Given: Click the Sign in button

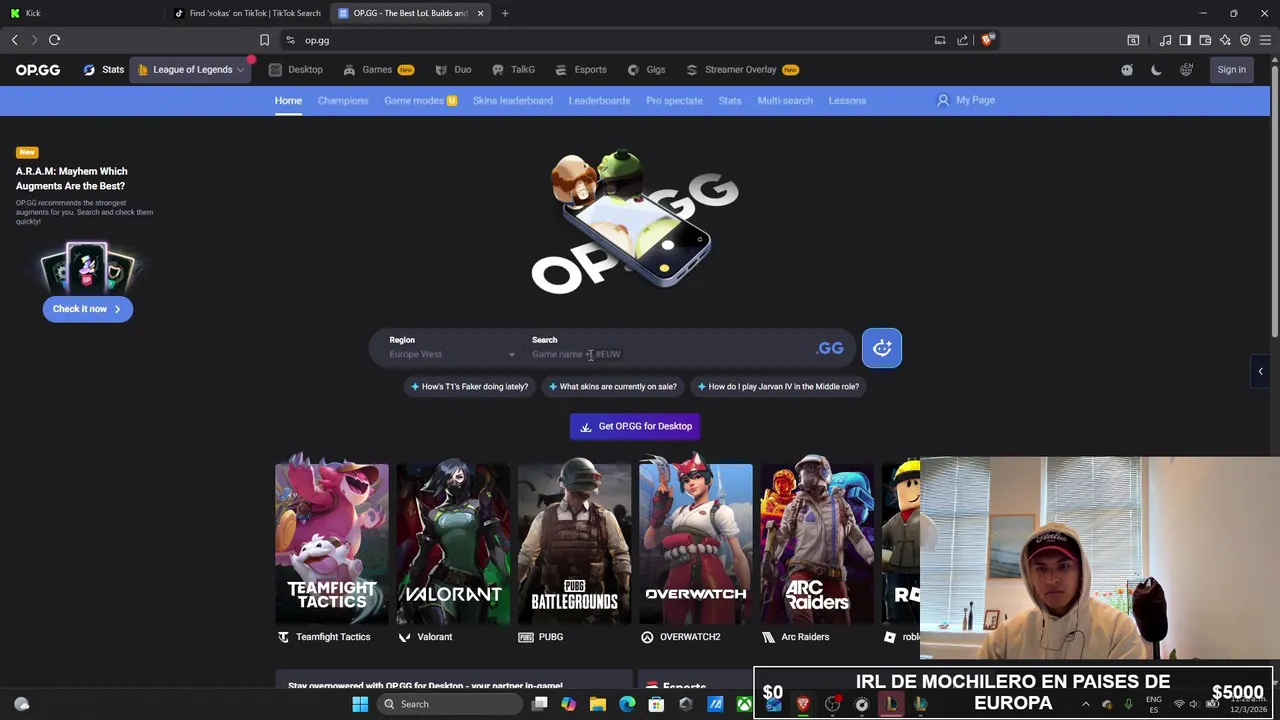Looking at the screenshot, I should [x=1231, y=70].
